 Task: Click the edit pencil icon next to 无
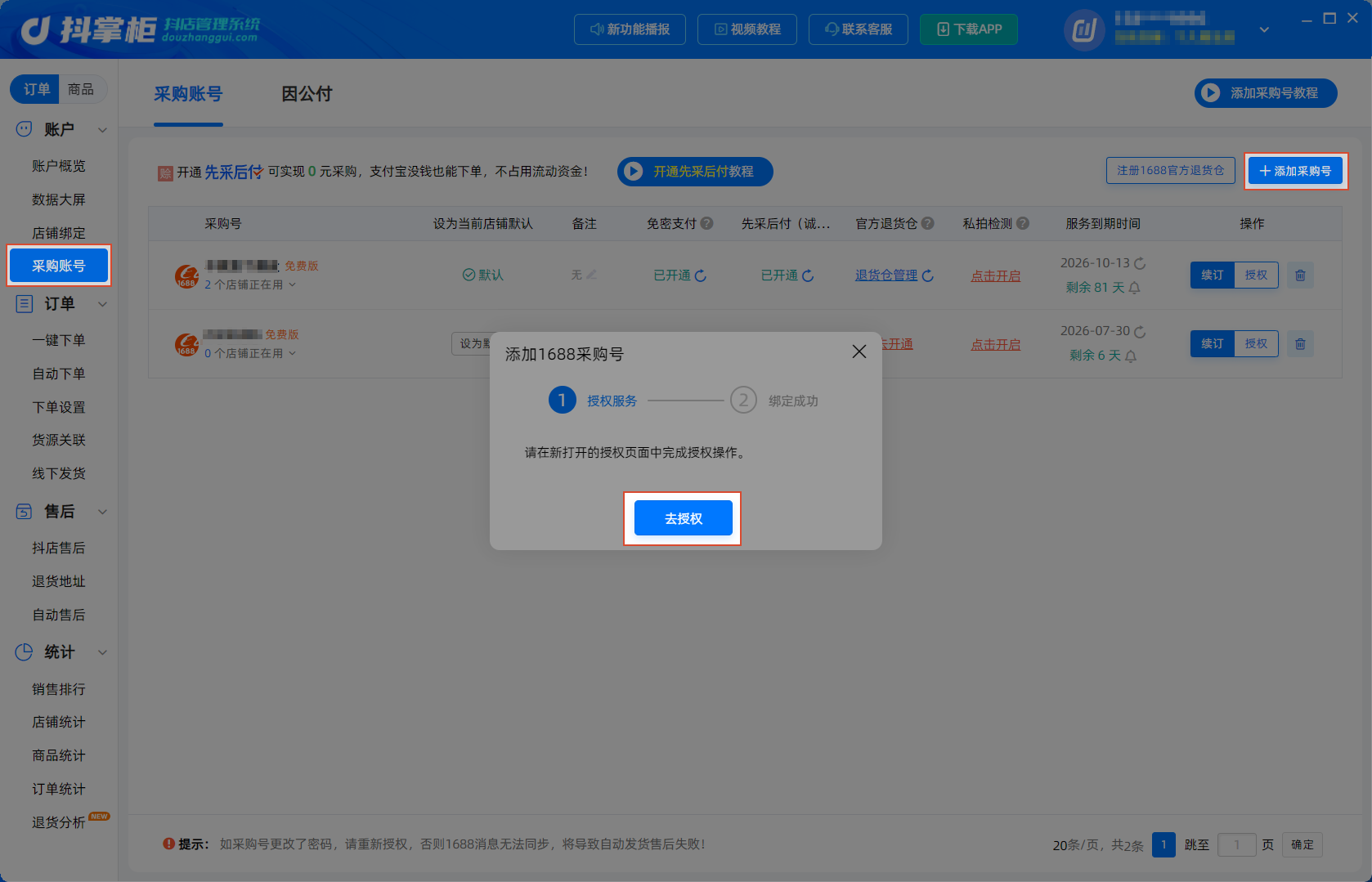click(591, 275)
